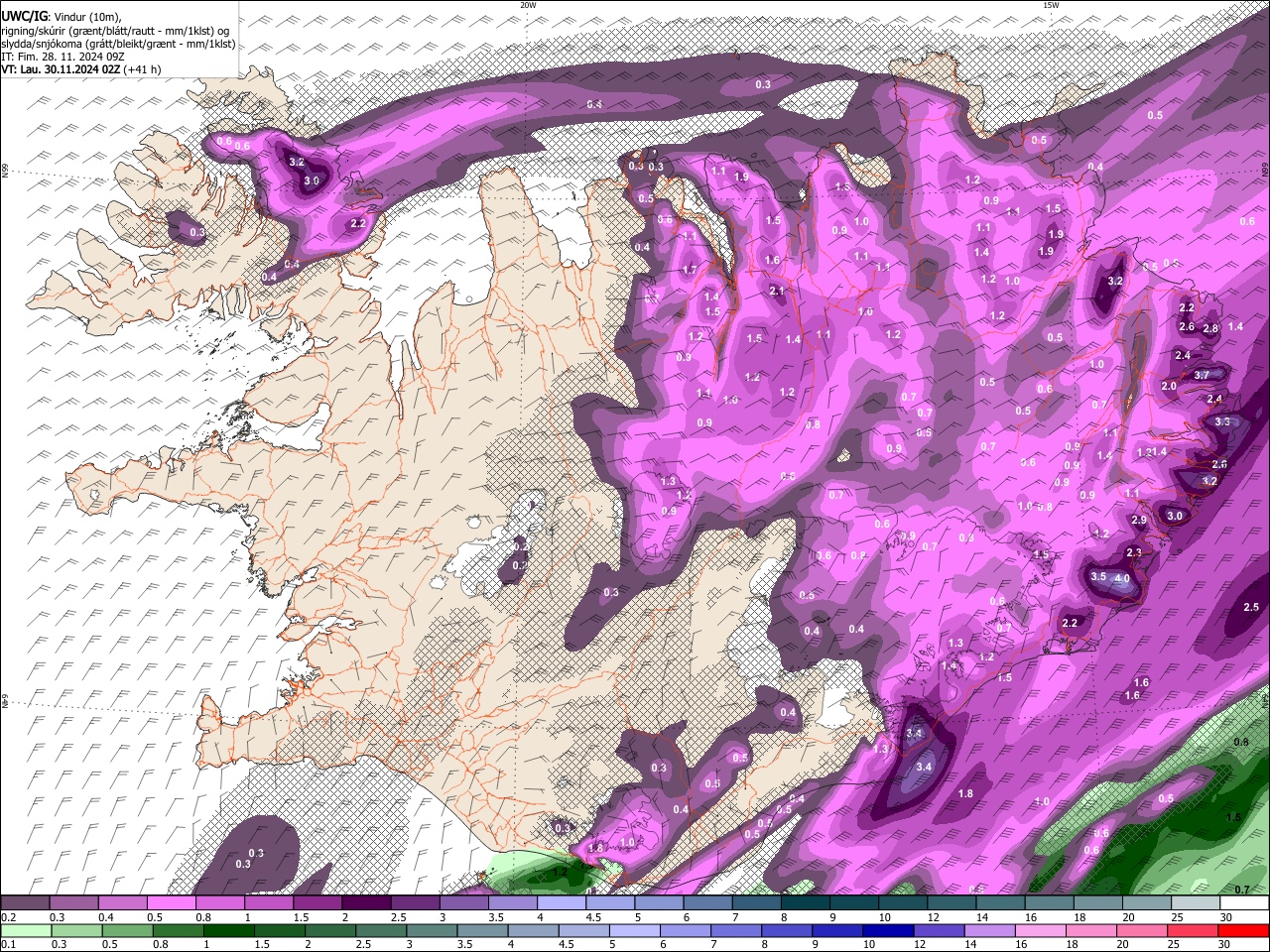This screenshot has width=1270, height=952.
Task: Pick the light grey top-row swatch above 25
Action: pyautogui.click(x=1196, y=903)
